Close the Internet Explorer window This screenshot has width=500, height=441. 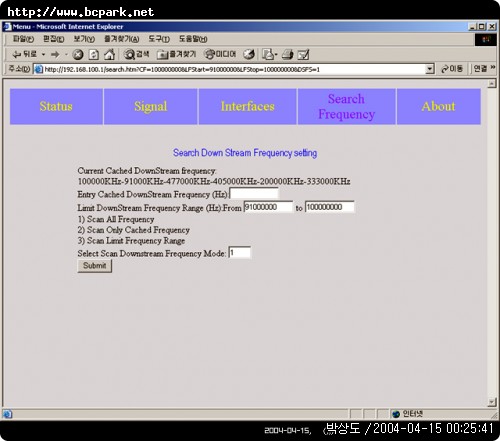click(x=492, y=27)
